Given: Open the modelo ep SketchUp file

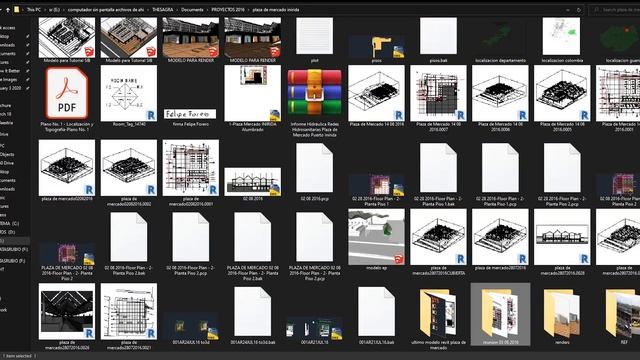Looking at the screenshot, I should click(376, 237).
